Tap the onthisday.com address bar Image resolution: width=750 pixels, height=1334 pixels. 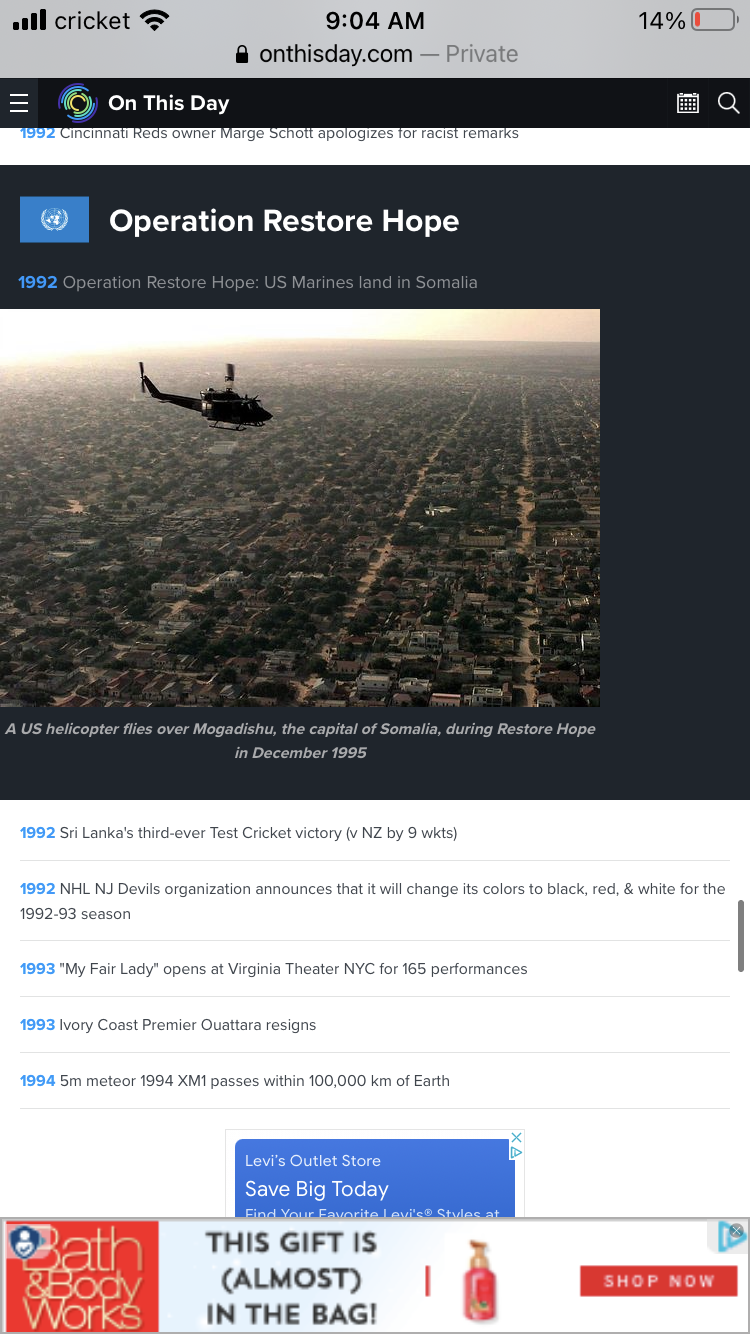point(375,54)
